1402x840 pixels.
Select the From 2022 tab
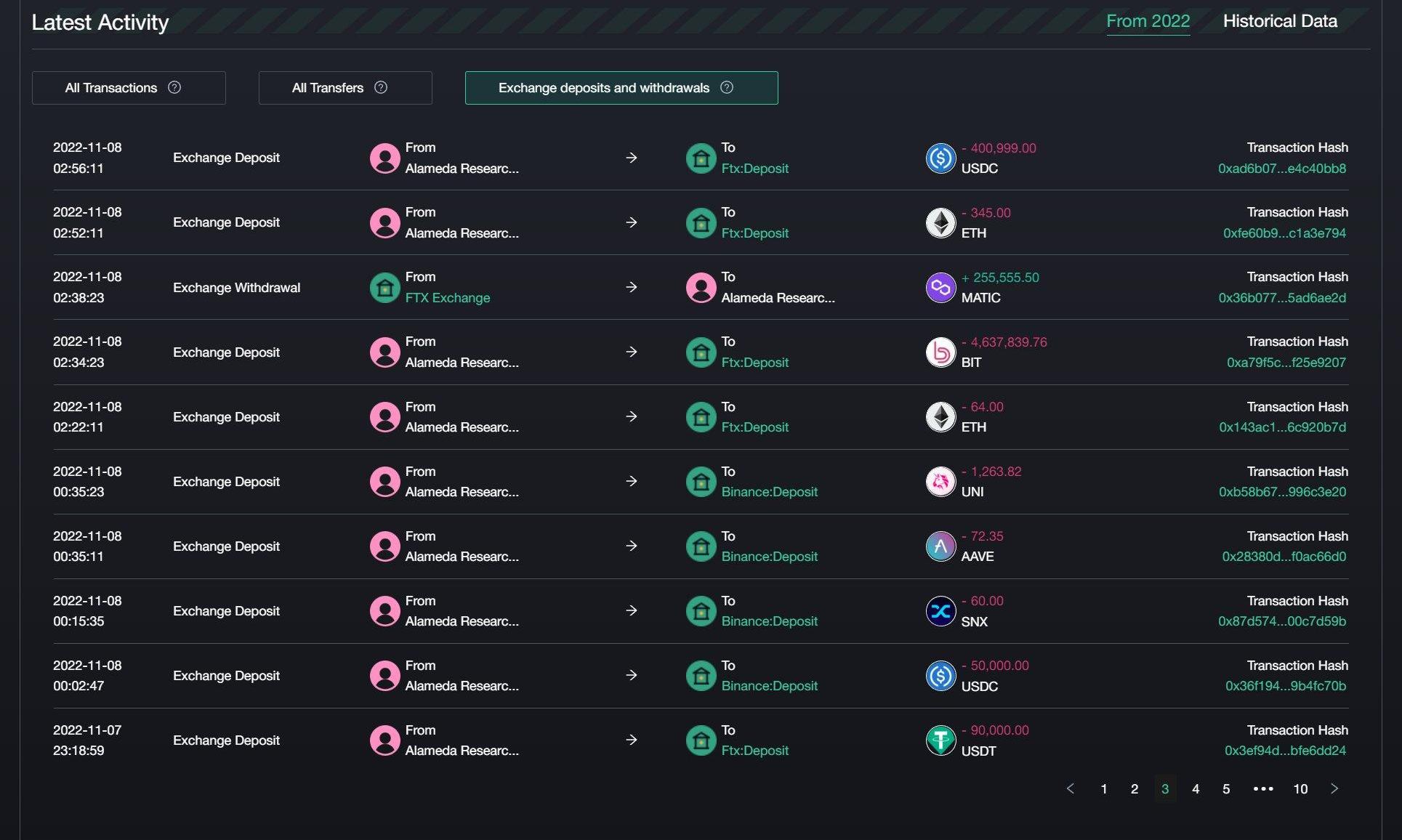point(1148,21)
